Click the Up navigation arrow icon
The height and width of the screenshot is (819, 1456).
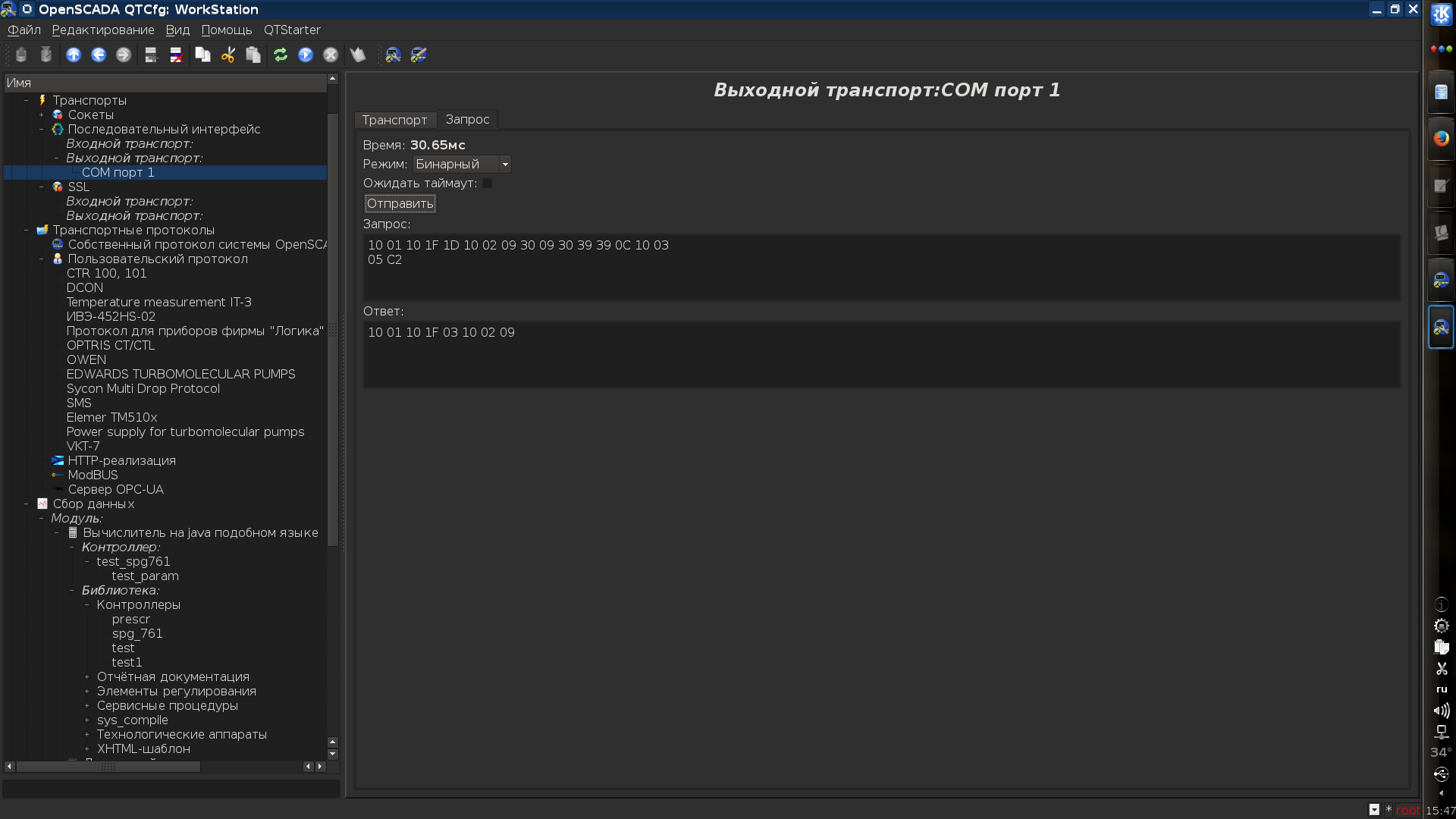pos(74,55)
